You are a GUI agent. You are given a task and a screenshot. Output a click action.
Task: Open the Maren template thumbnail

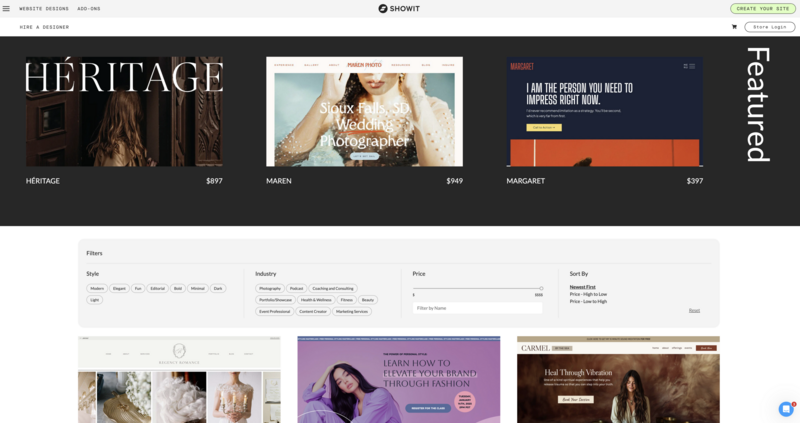pos(364,111)
